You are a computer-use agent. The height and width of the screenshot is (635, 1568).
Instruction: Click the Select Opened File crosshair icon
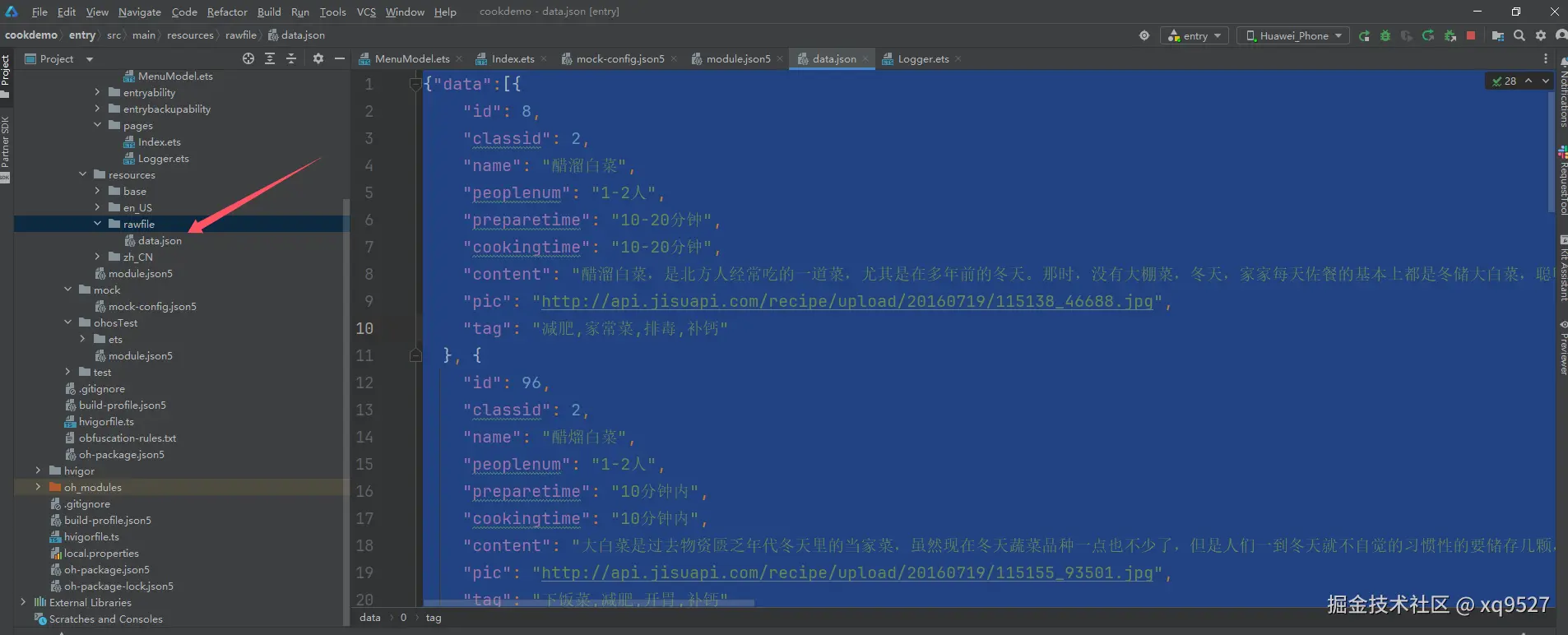(248, 58)
